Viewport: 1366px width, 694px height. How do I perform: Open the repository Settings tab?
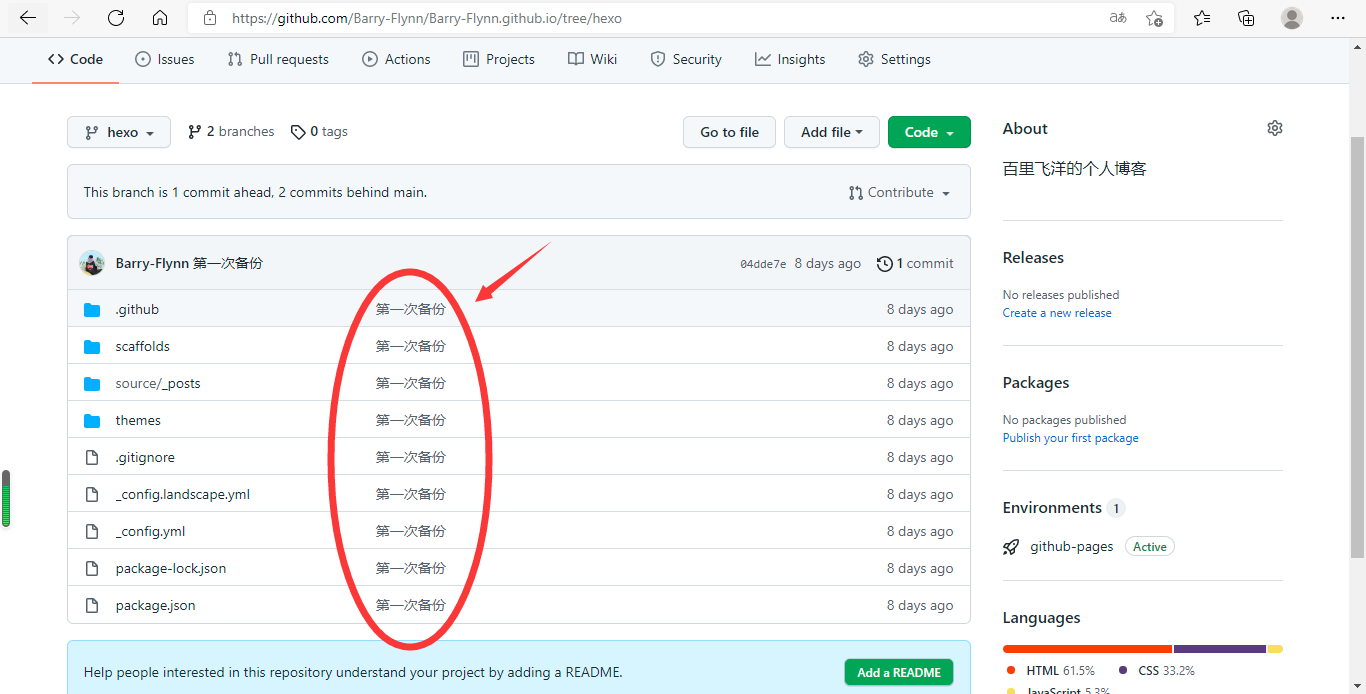(894, 59)
